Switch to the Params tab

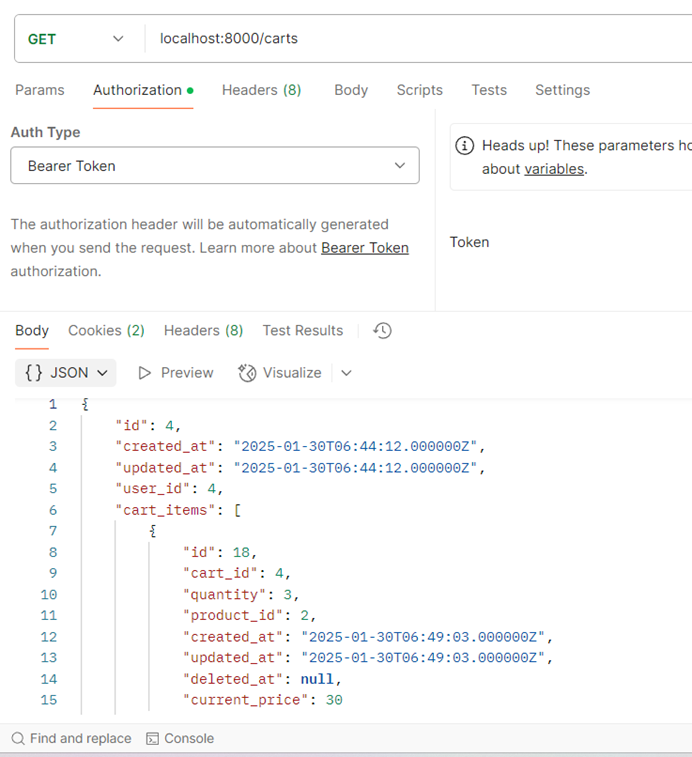tap(40, 90)
